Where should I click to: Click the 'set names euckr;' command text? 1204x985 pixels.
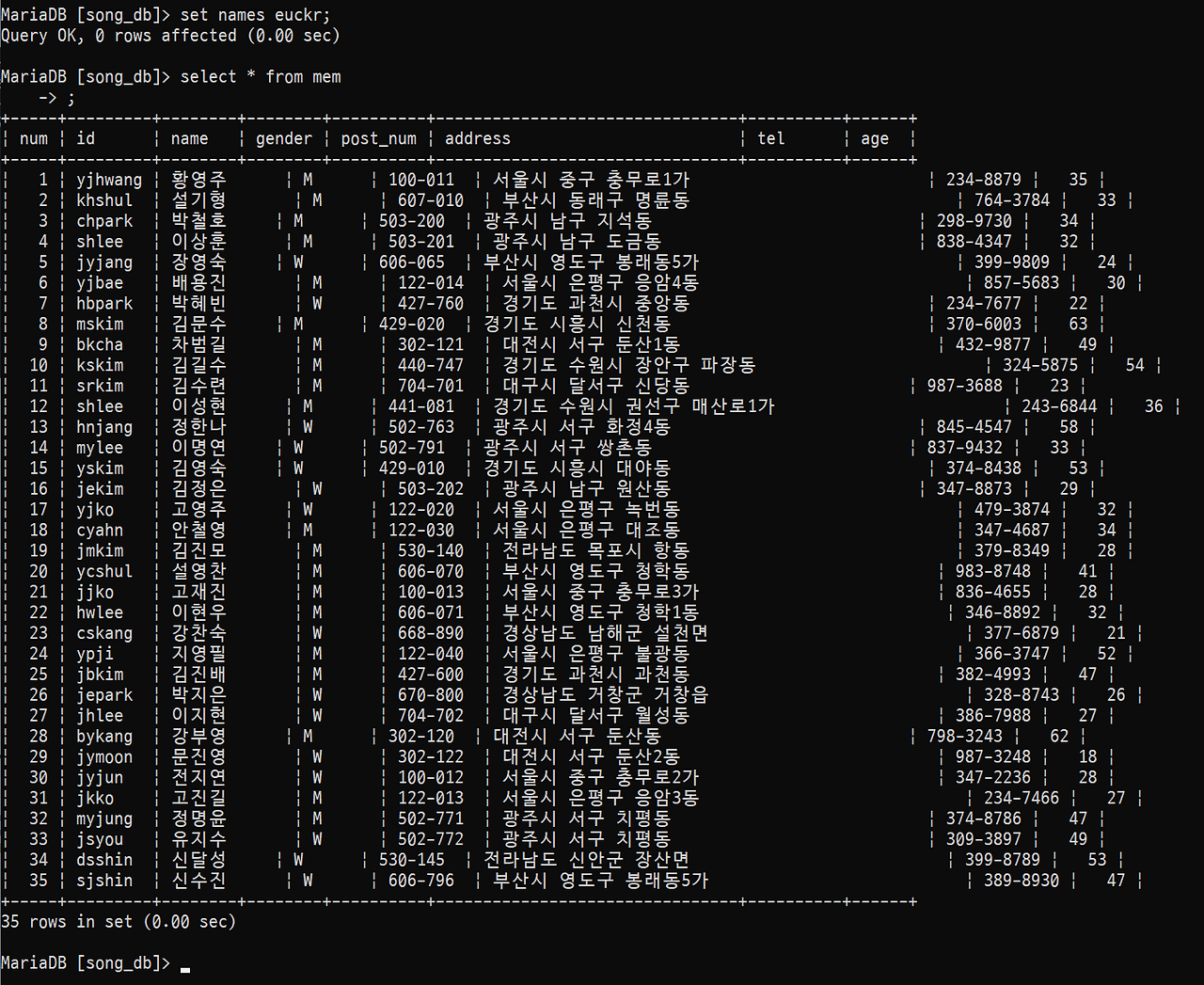pyautogui.click(x=255, y=15)
